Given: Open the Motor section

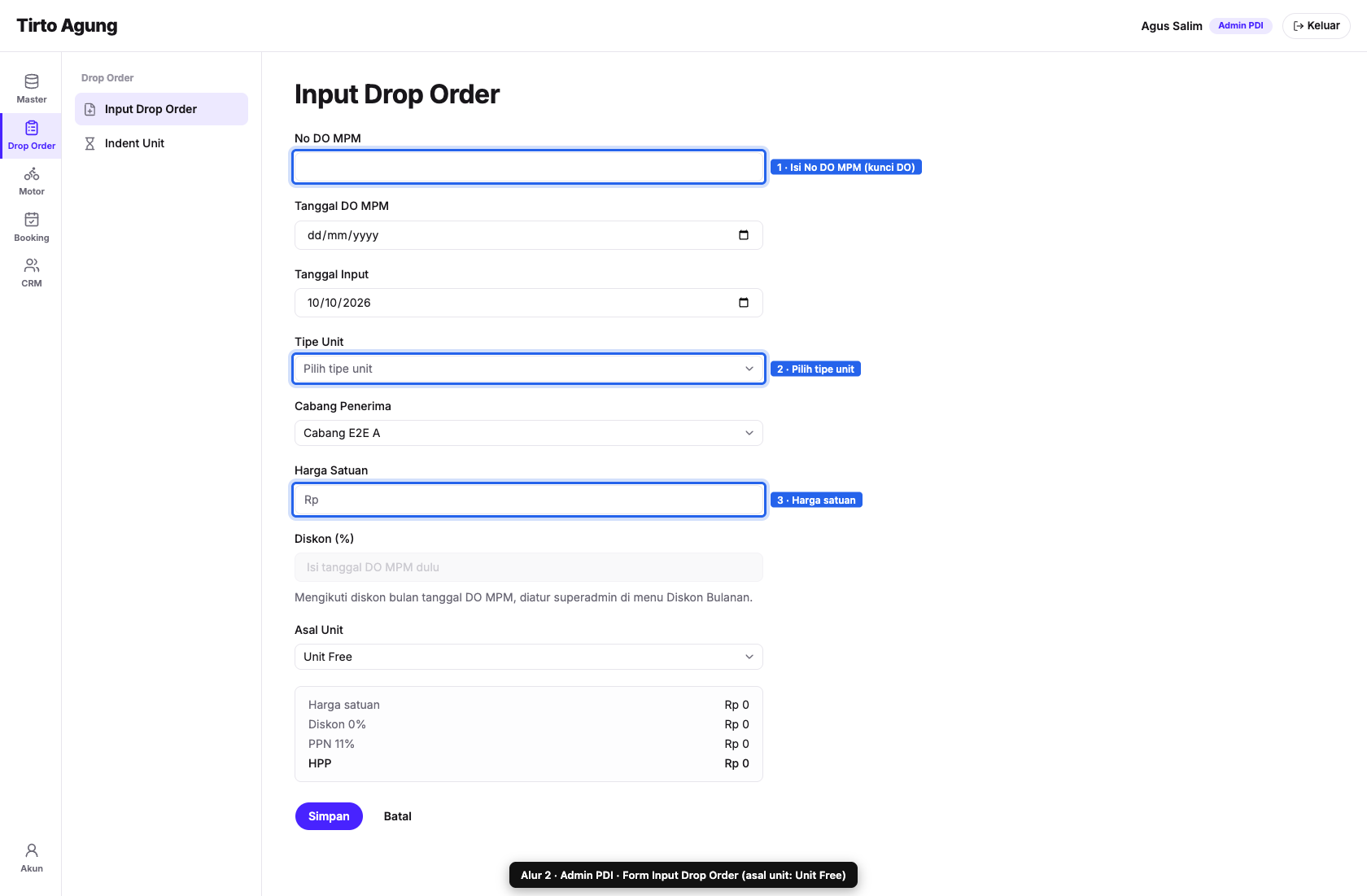Looking at the screenshot, I should [31, 181].
